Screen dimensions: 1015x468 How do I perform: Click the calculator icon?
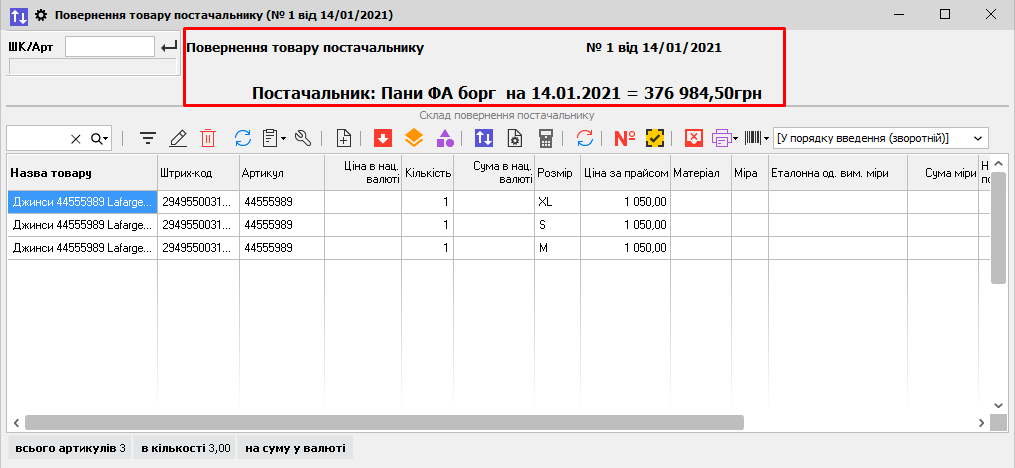[x=546, y=138]
